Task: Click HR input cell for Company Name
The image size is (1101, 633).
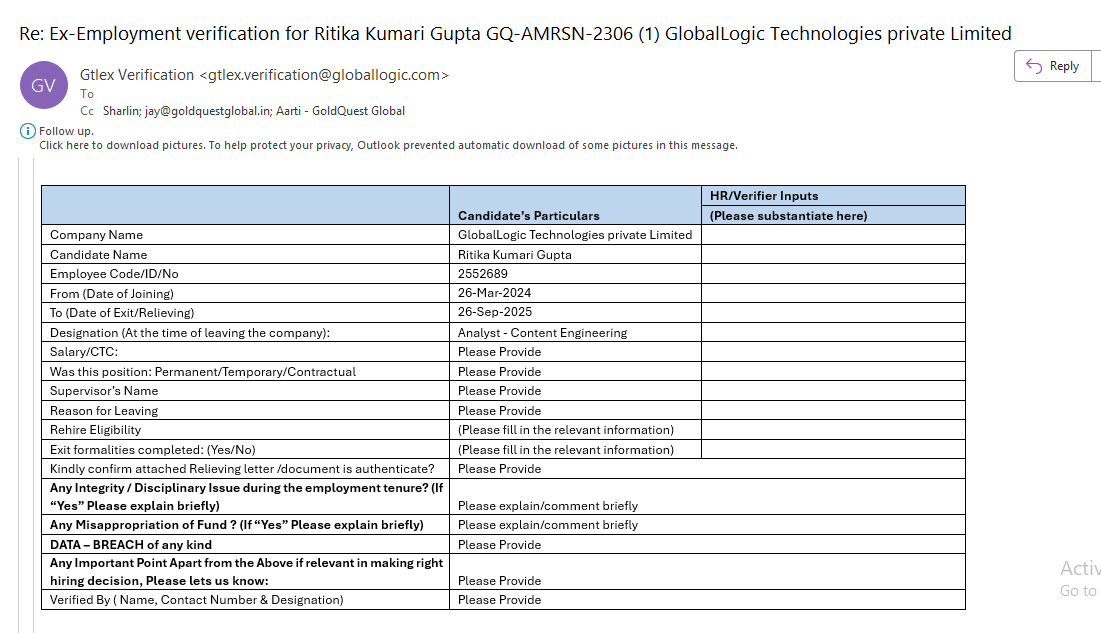Action: coord(833,235)
